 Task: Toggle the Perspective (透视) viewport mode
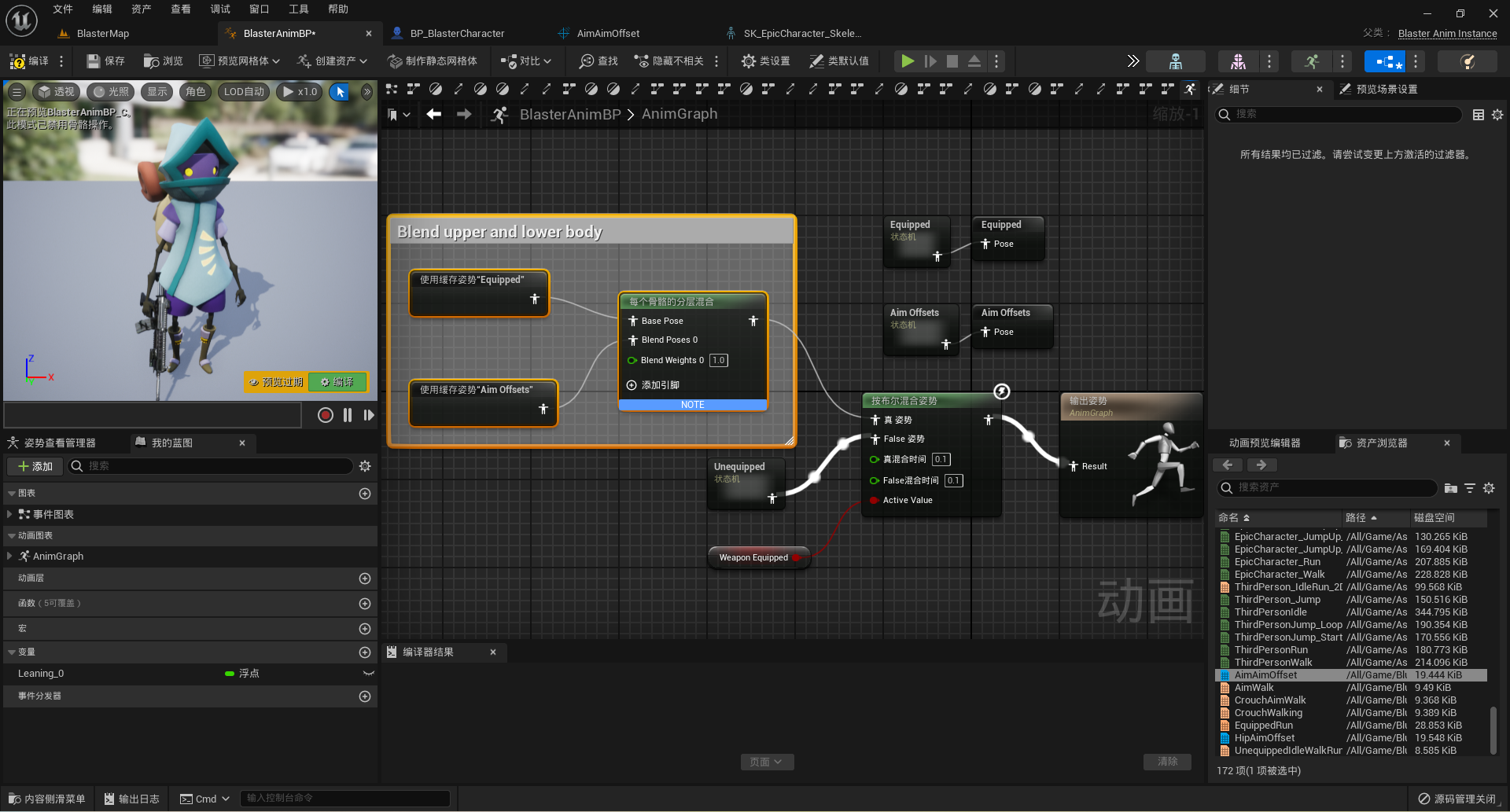56,92
